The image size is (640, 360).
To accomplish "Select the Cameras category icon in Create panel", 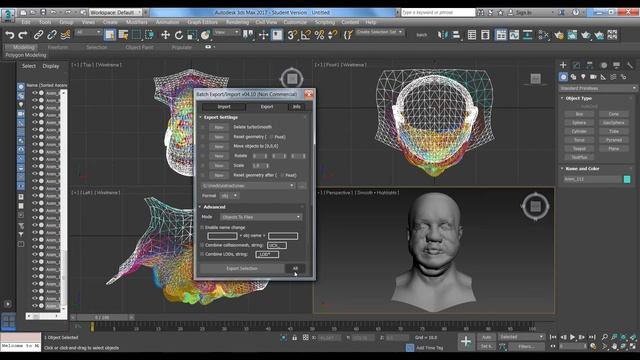I will 593,77.
